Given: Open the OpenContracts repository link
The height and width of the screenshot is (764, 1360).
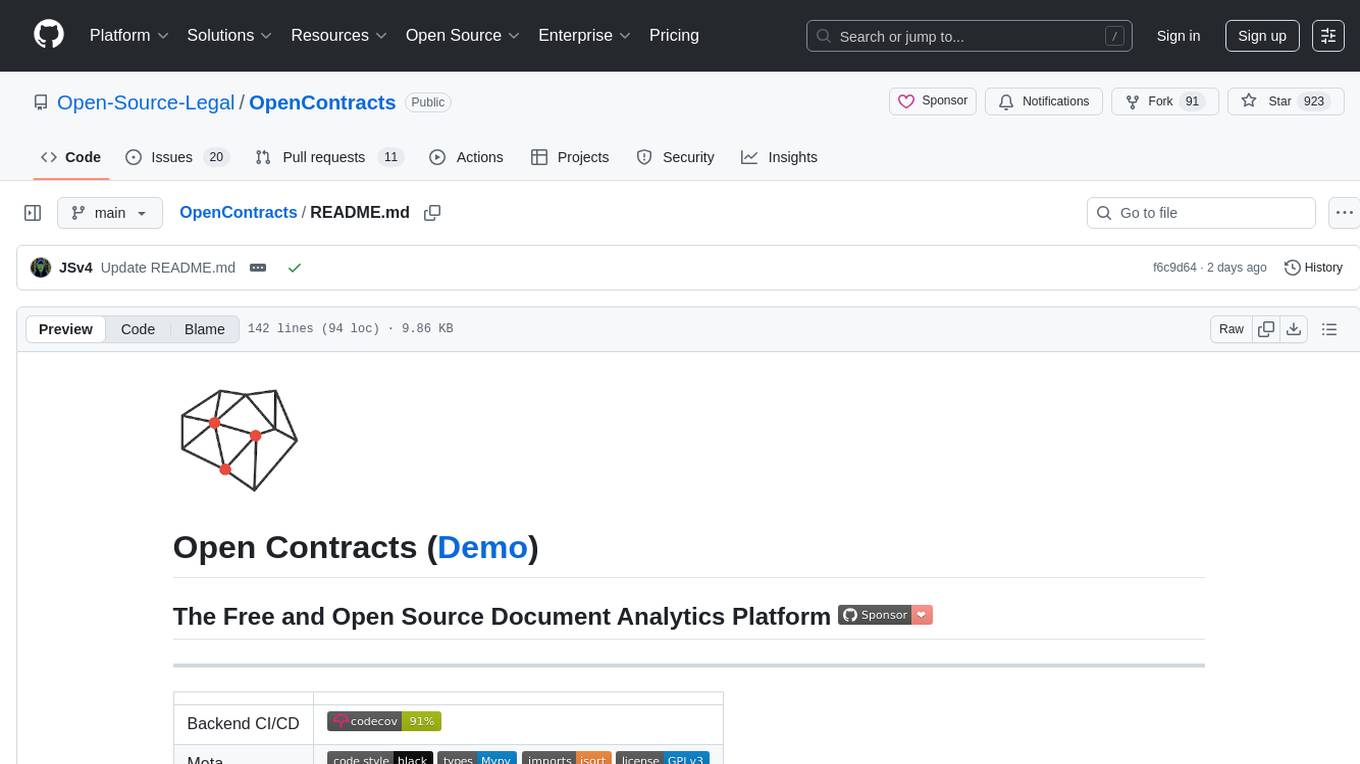Looking at the screenshot, I should 322,102.
